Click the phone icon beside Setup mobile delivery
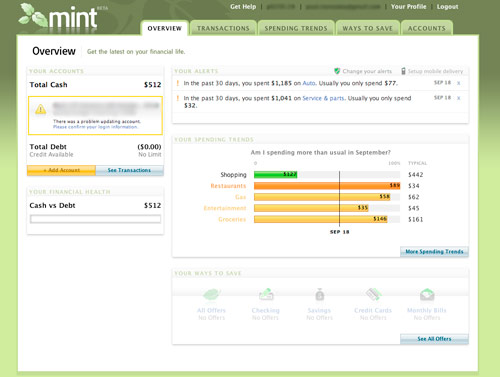500x377 pixels. click(x=403, y=71)
